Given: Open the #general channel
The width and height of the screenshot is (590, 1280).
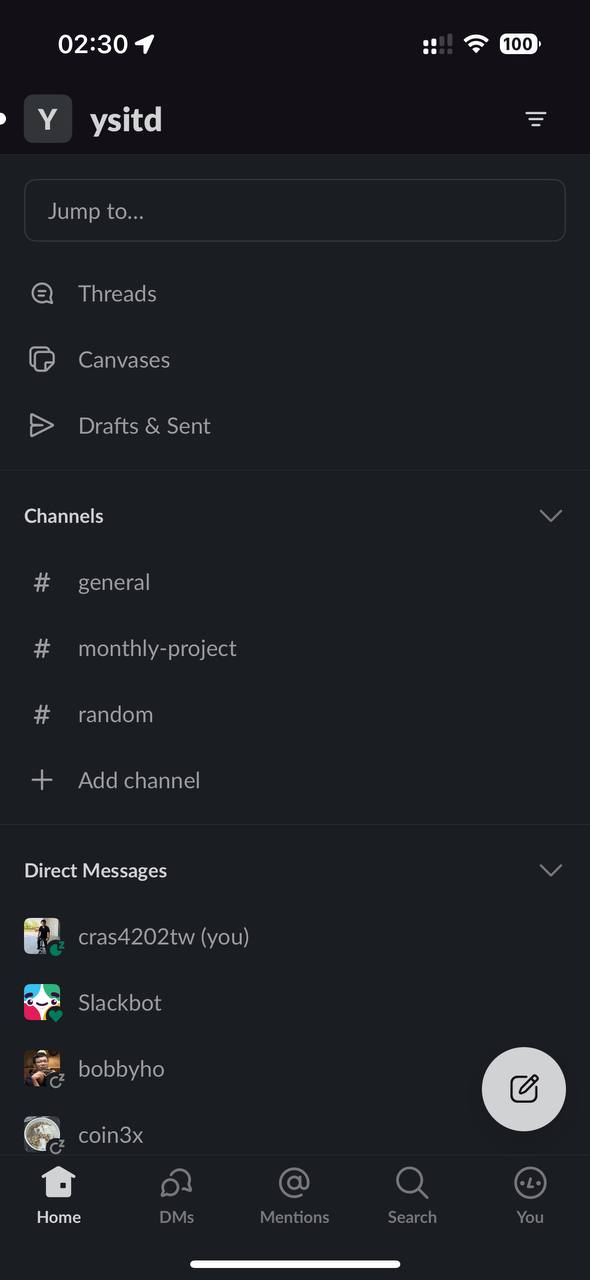Looking at the screenshot, I should [x=295, y=582].
